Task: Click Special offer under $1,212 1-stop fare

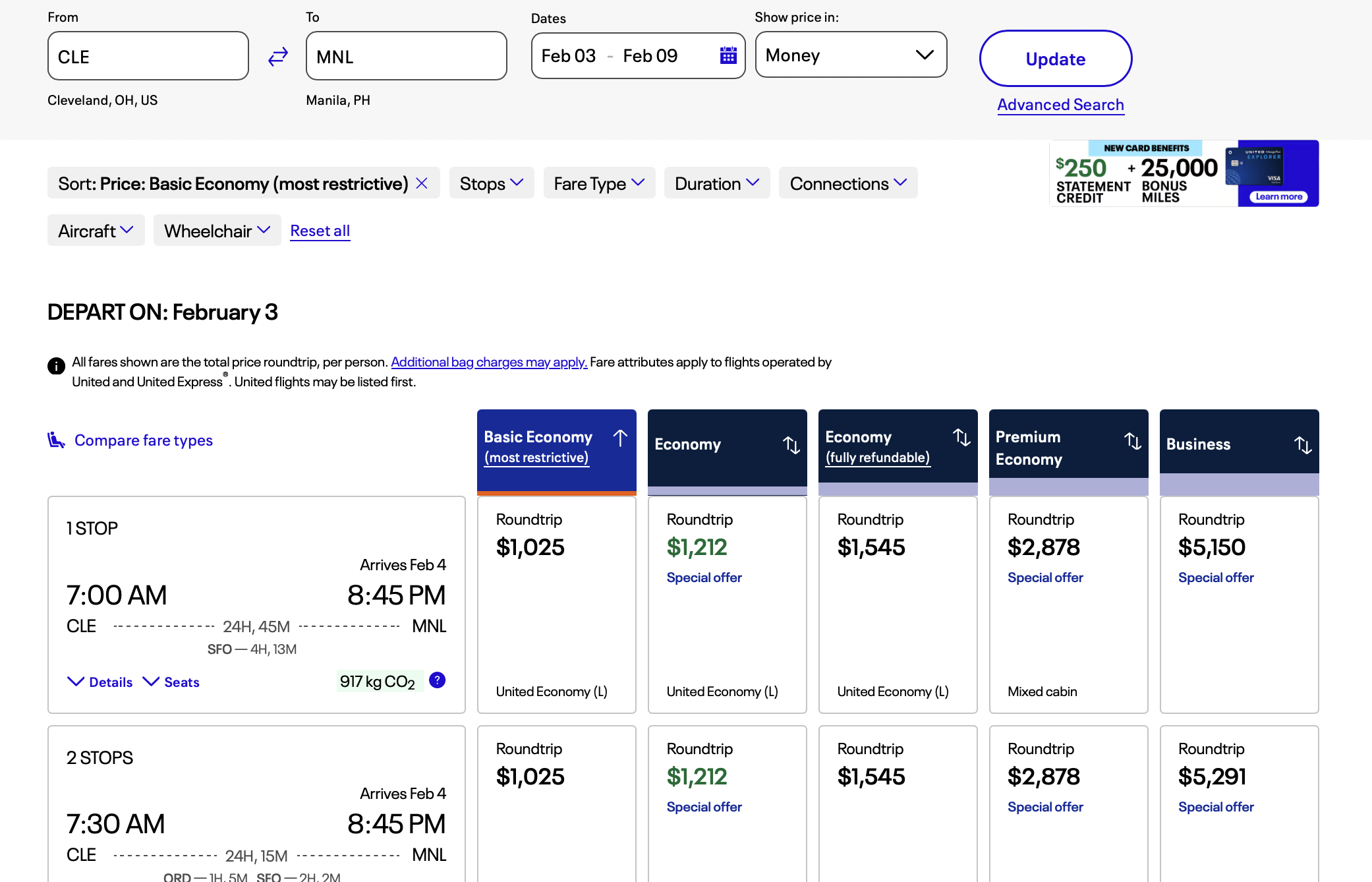Action: pos(704,577)
